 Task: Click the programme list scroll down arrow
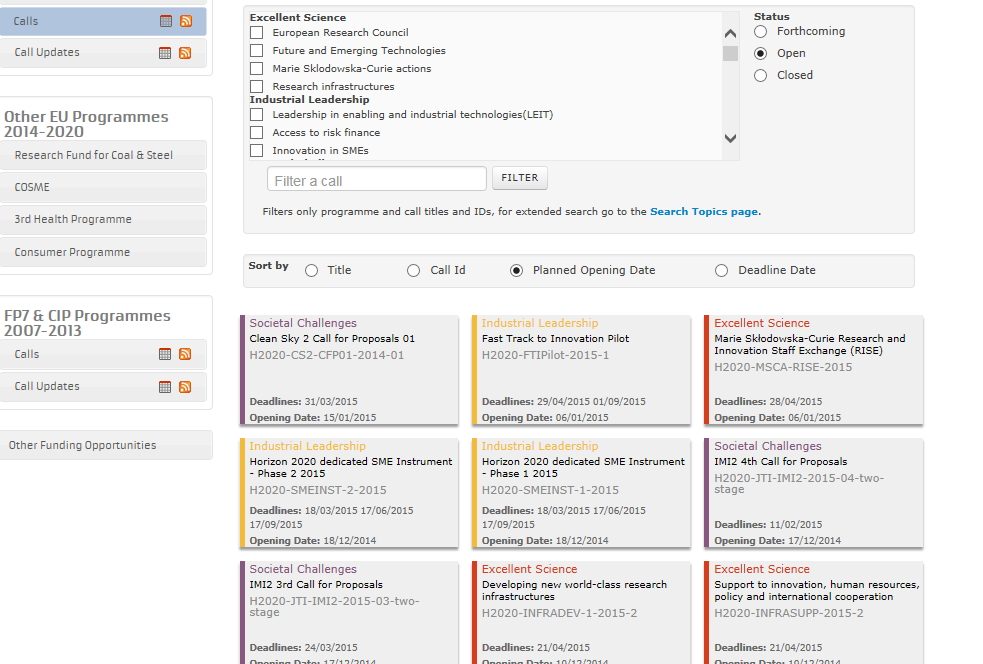(x=730, y=138)
